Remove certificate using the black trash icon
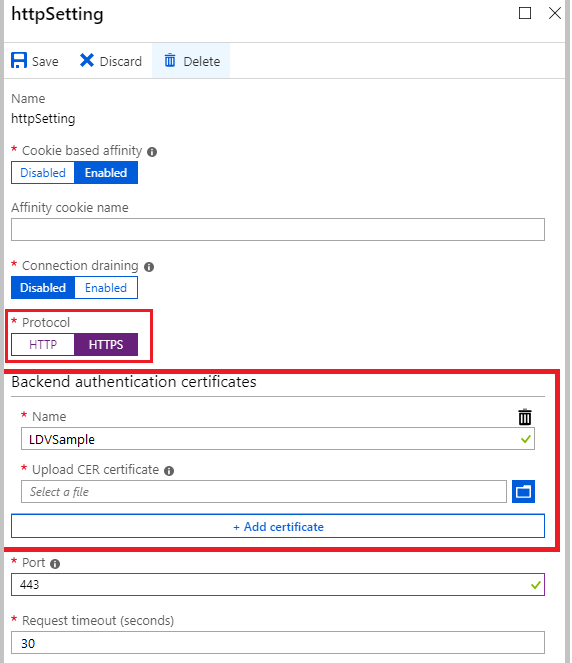This screenshot has height=663, width=572. click(525, 417)
